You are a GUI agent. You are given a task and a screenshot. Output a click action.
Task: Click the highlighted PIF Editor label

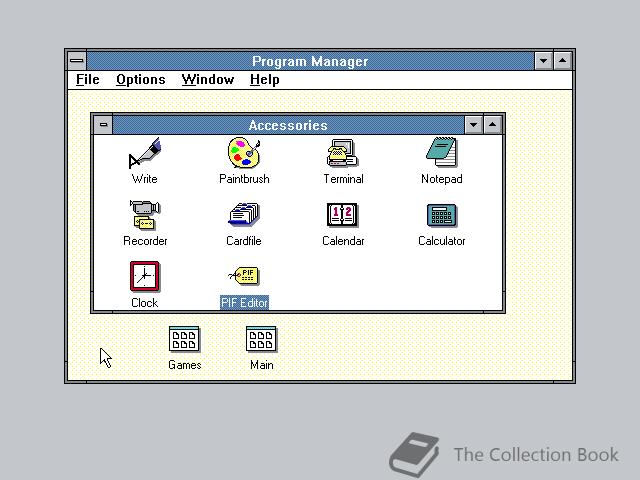(244, 303)
